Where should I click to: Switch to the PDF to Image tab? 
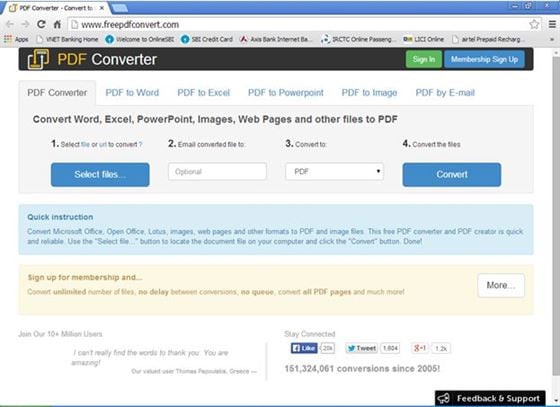[369, 93]
